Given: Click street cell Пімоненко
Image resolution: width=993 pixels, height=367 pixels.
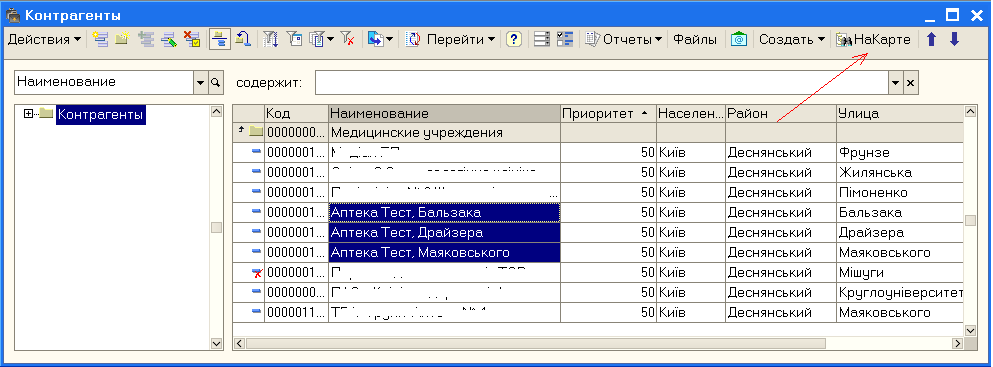Looking at the screenshot, I should (x=900, y=193).
